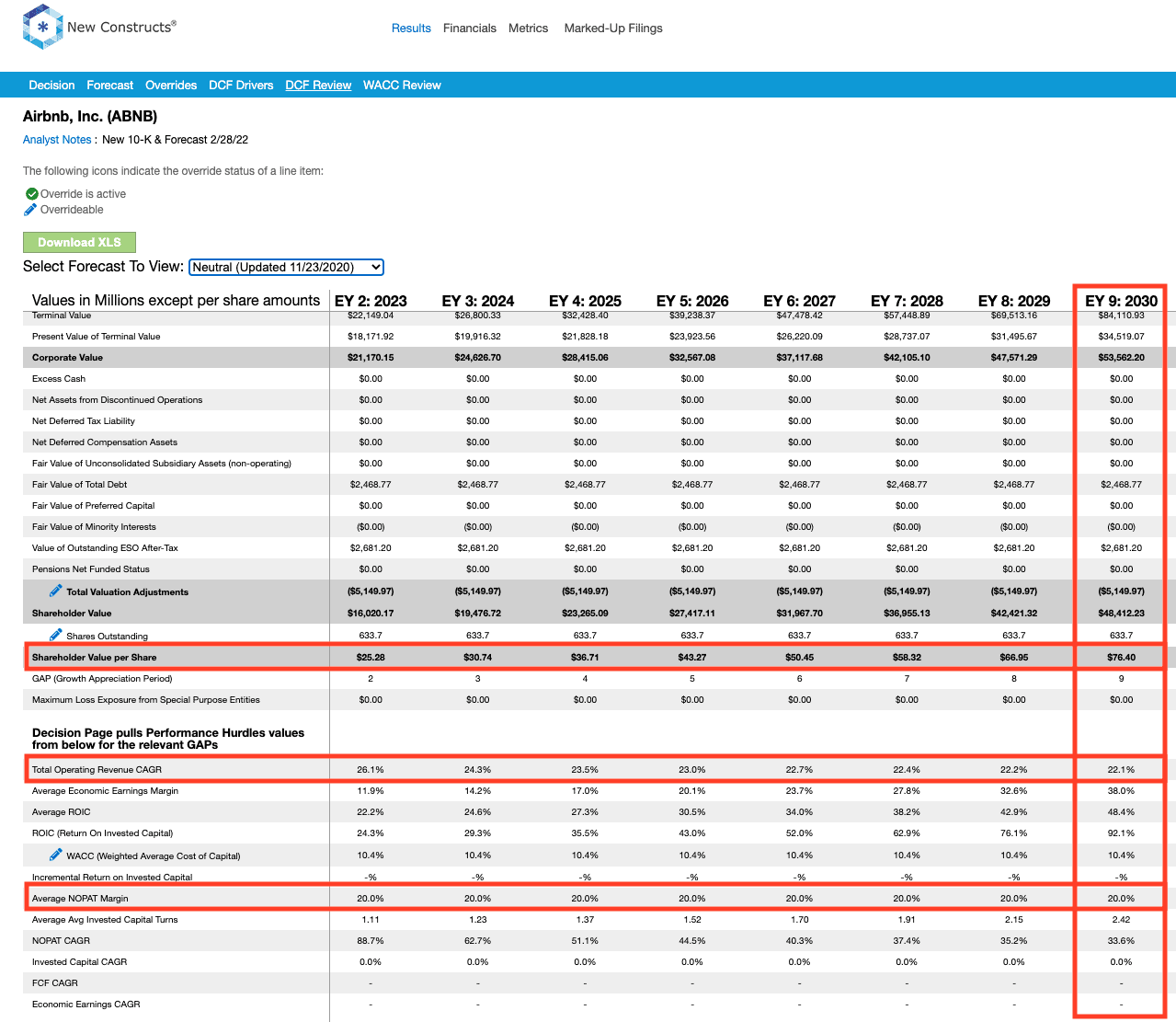The width and height of the screenshot is (1176, 1022).
Task: Click the EY 5: 2026 column header
Action: [x=692, y=301]
